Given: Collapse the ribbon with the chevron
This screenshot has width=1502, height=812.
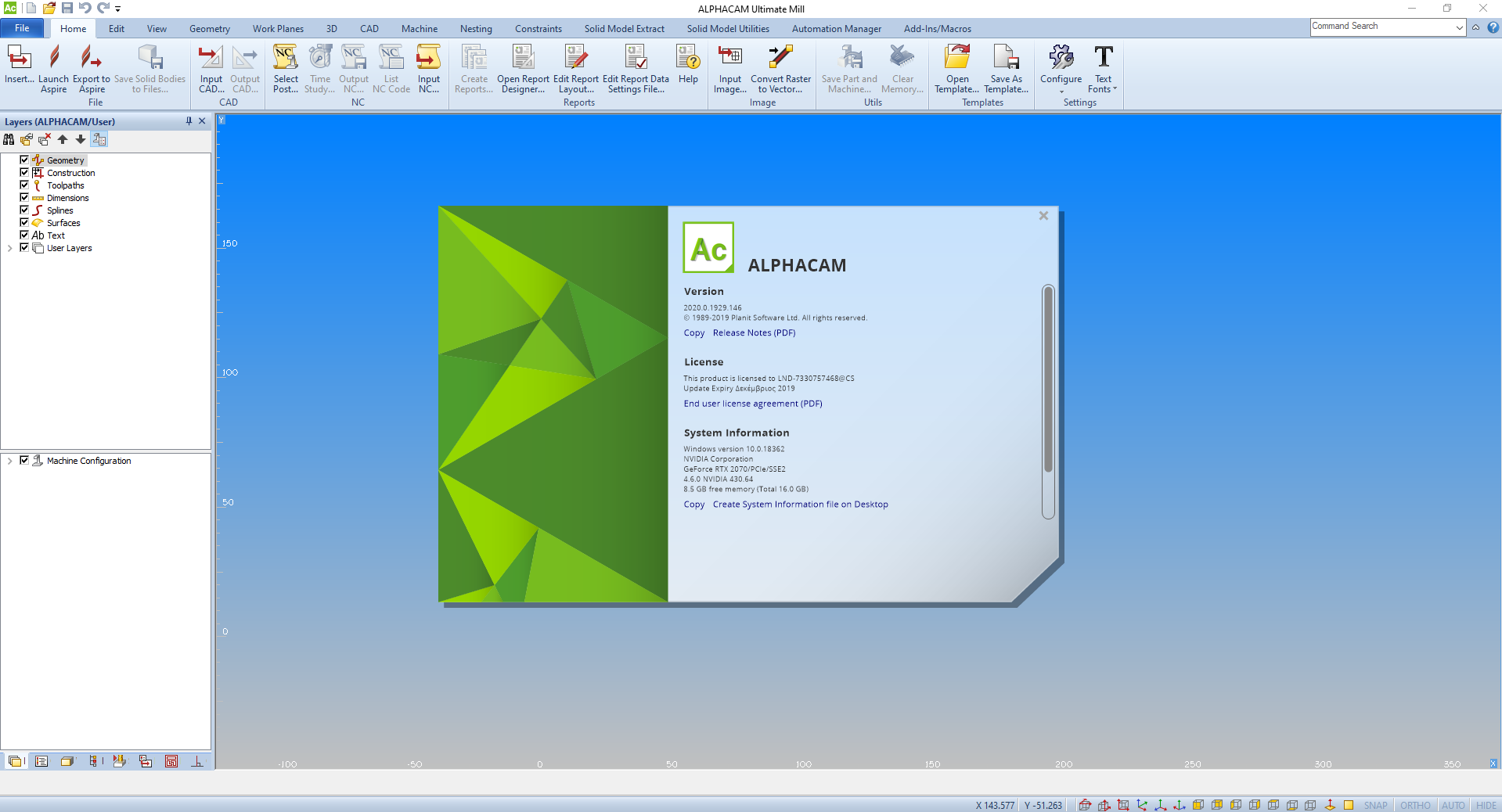Looking at the screenshot, I should [x=1475, y=27].
